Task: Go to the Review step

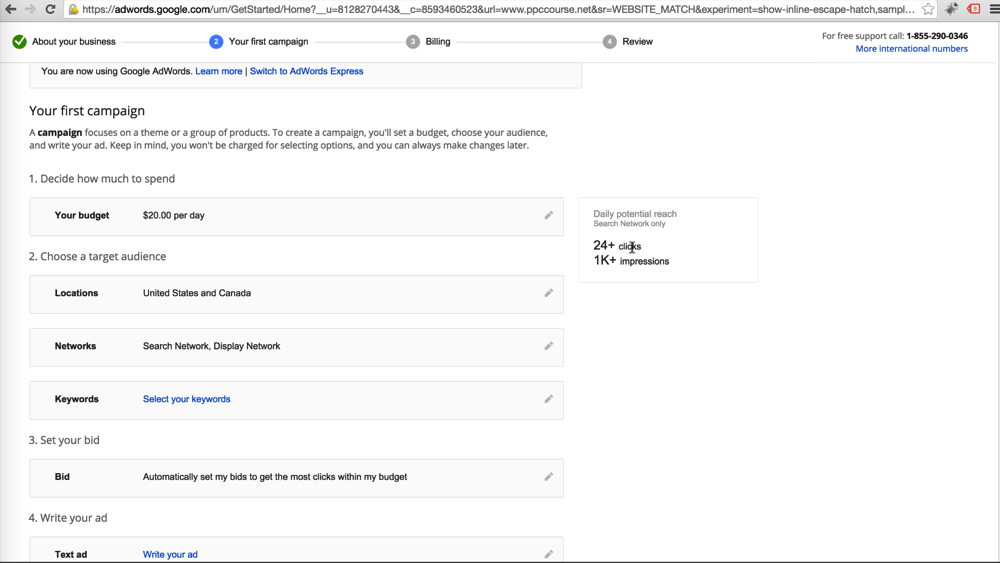Action: [x=638, y=41]
